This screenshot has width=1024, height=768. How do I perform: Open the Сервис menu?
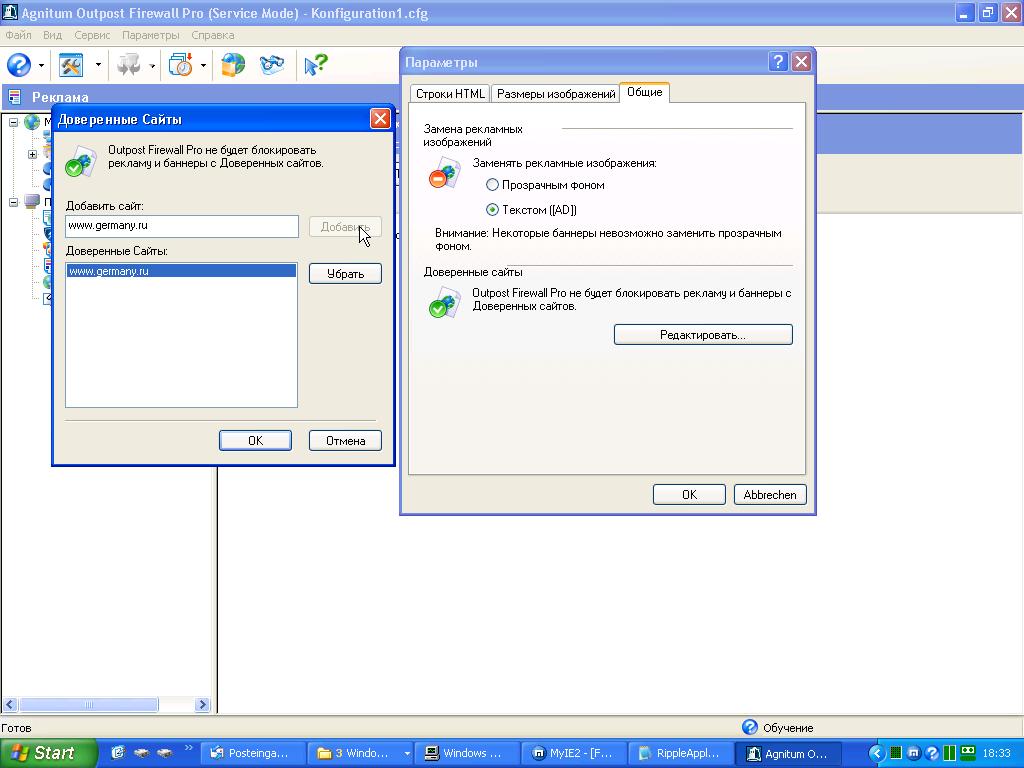(x=92, y=35)
